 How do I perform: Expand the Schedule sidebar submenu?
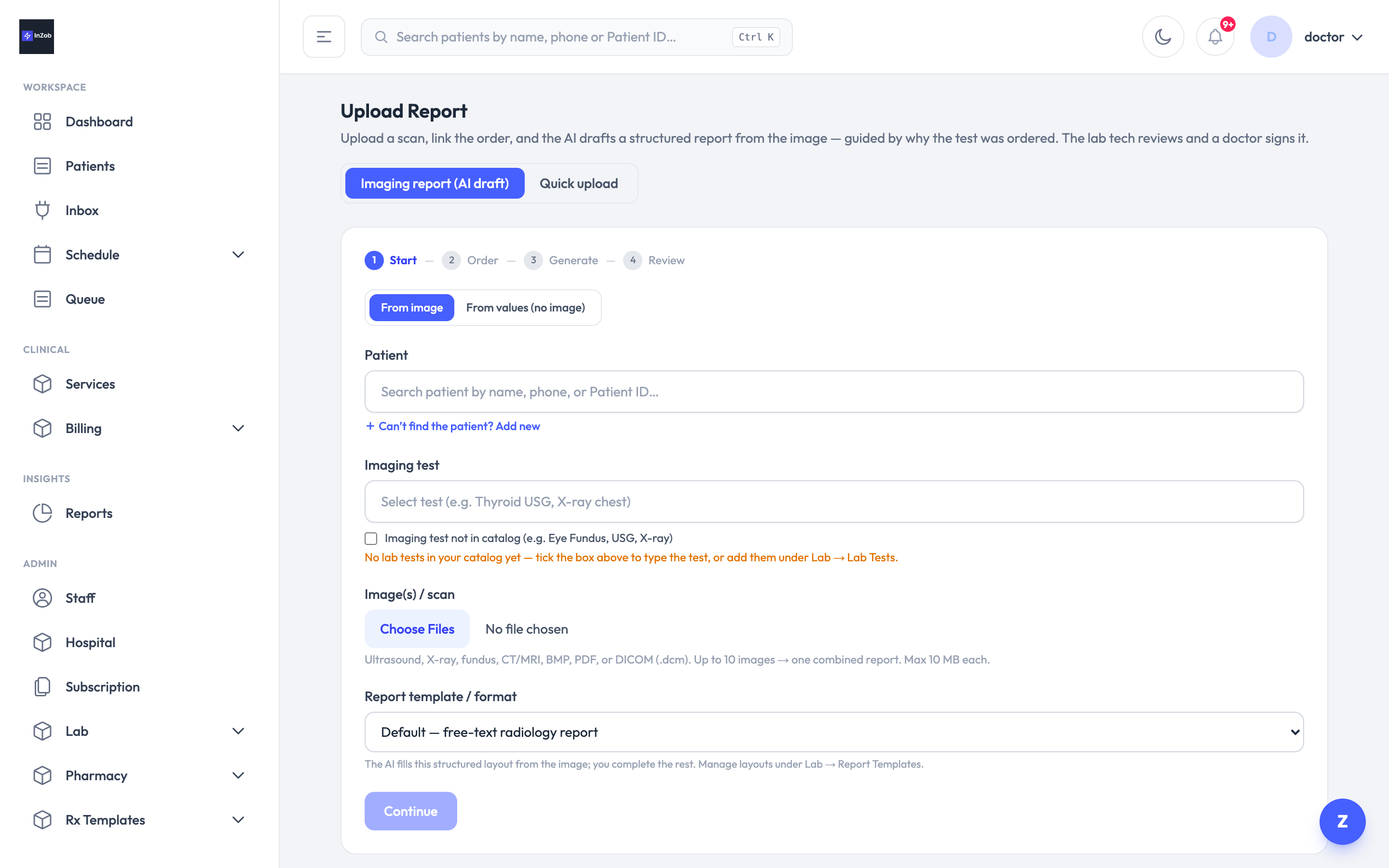click(x=238, y=255)
